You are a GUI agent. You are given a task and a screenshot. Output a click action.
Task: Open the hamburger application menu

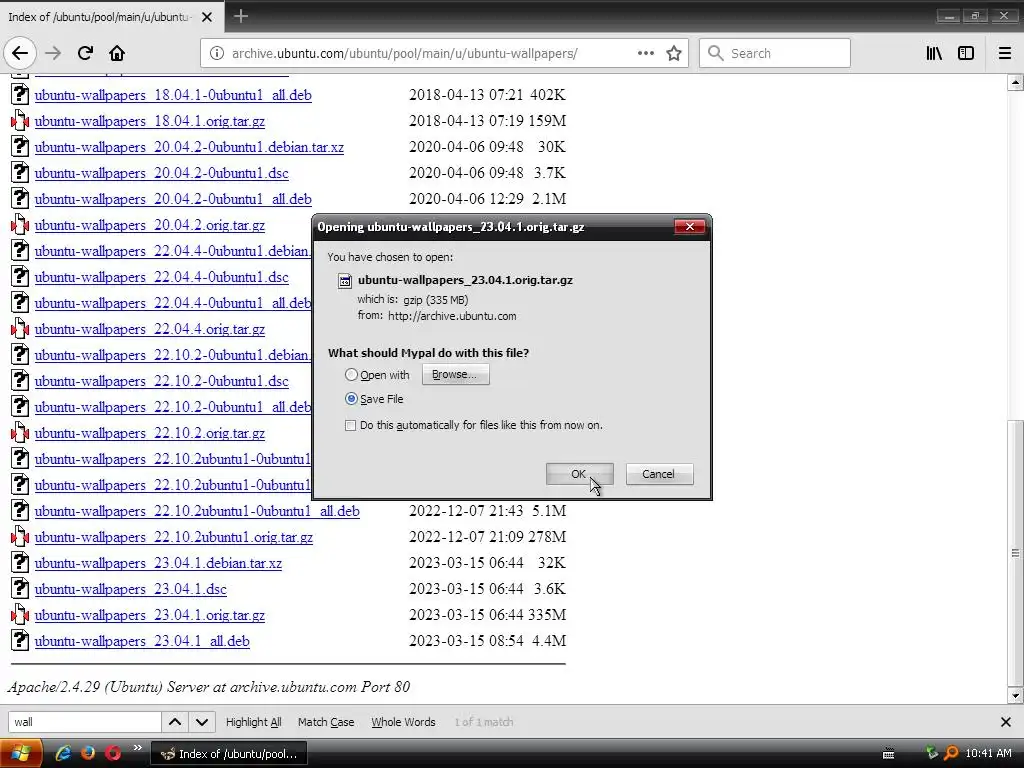(x=1005, y=53)
